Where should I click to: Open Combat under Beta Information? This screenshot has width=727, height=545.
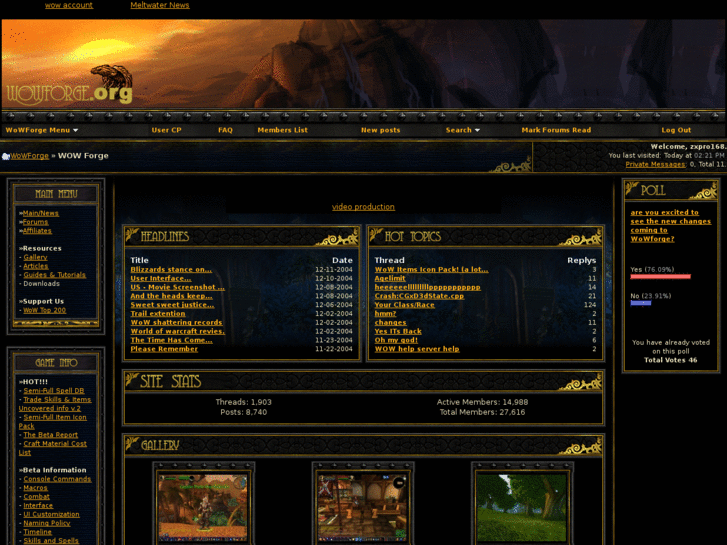click(x=36, y=496)
